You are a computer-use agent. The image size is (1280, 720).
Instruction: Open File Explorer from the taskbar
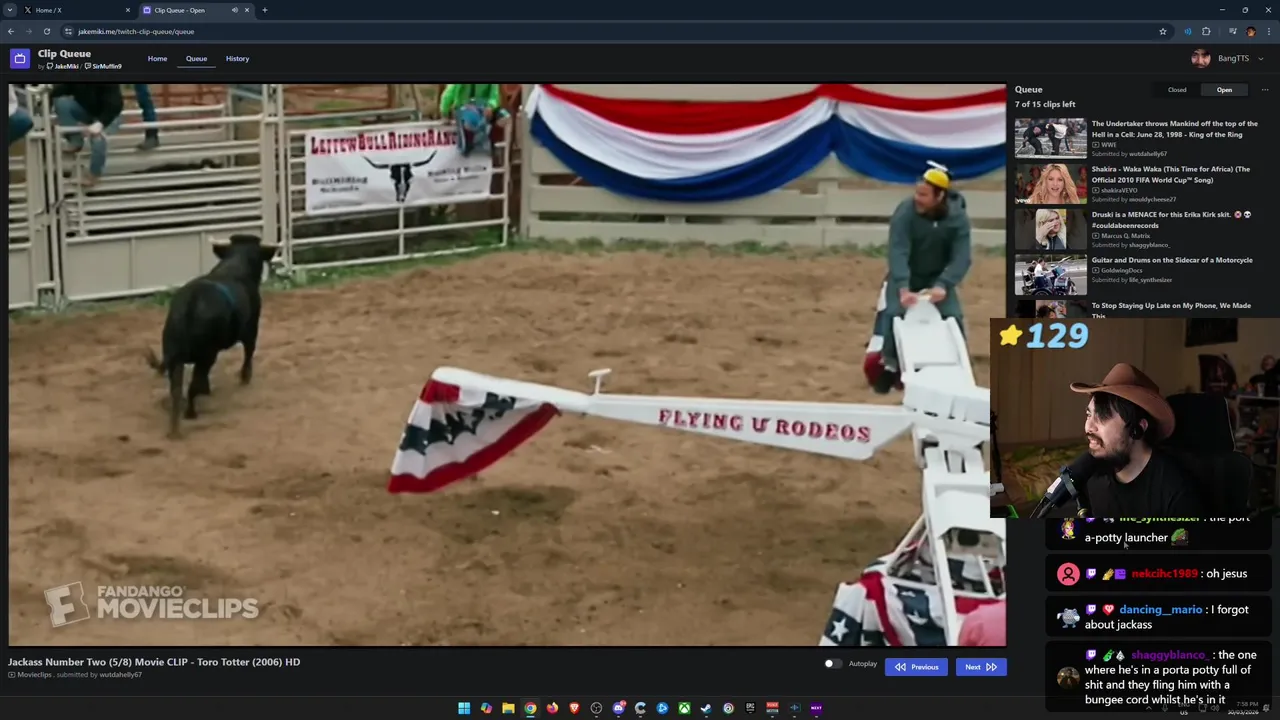pyautogui.click(x=508, y=708)
